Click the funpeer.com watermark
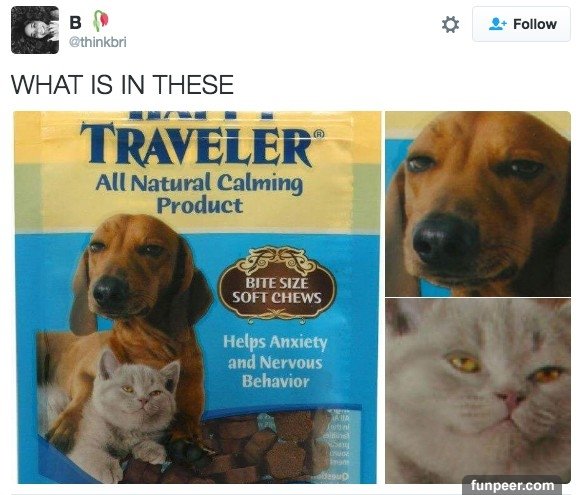The width and height of the screenshot is (582, 495). click(x=512, y=485)
